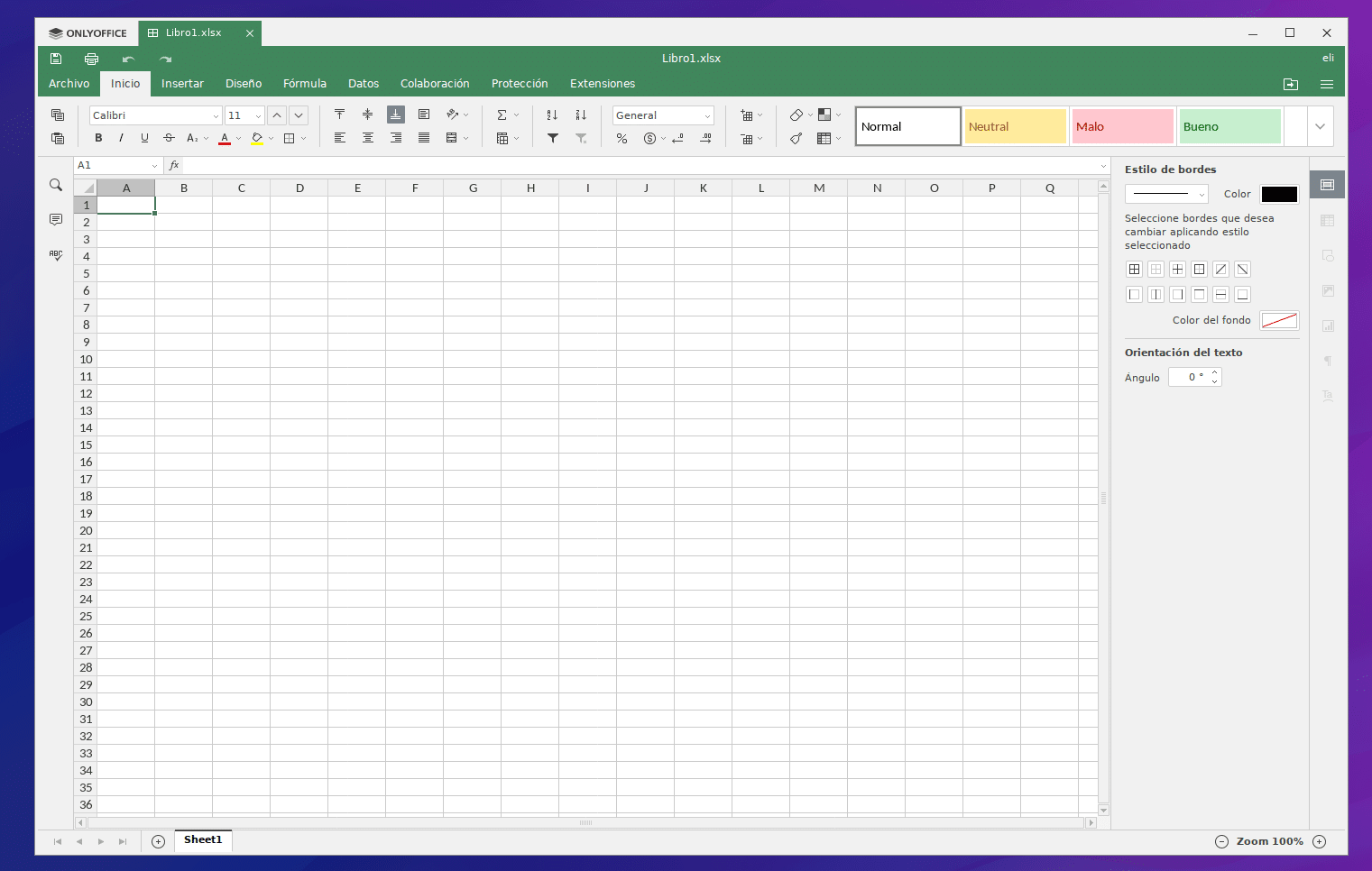
Task: Apply the Malo cell style
Action: point(1123,126)
